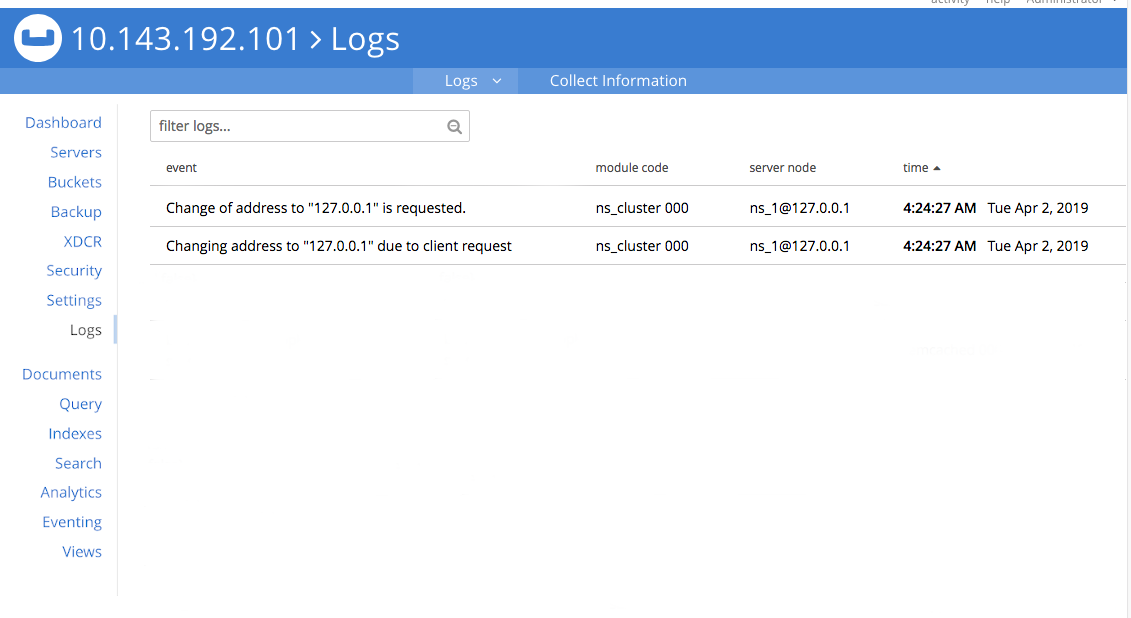The image size is (1131, 618).
Task: Click the help link in the top bar
Action: tap(998, 3)
